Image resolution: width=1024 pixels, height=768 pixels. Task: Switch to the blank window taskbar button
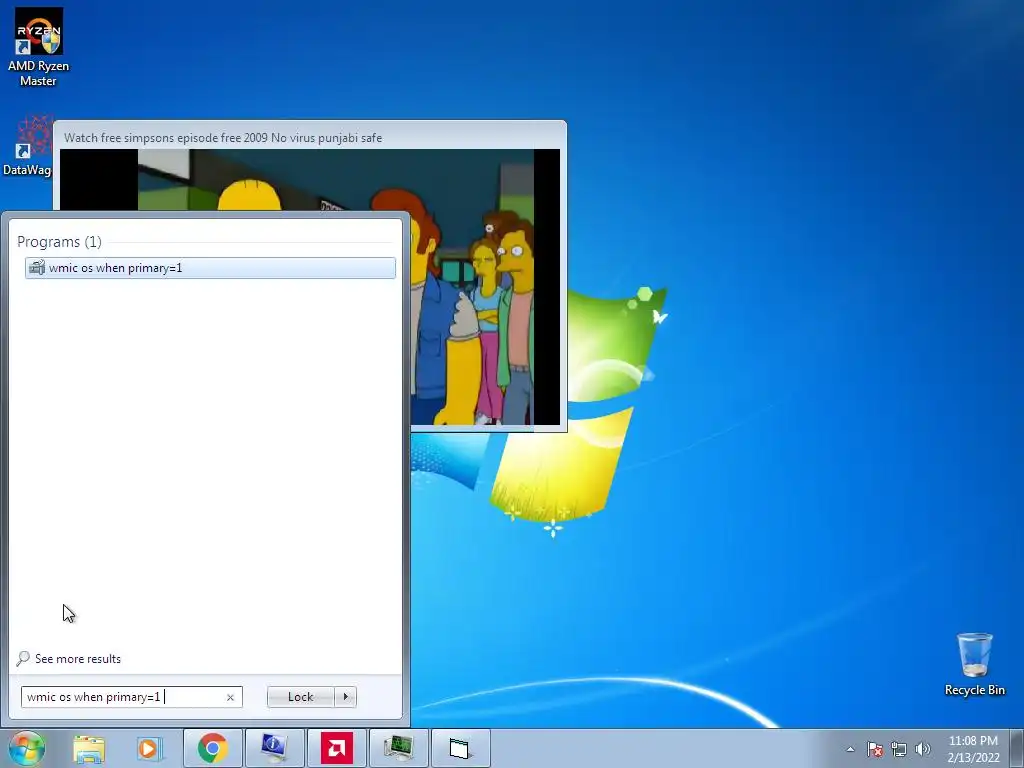click(x=460, y=748)
